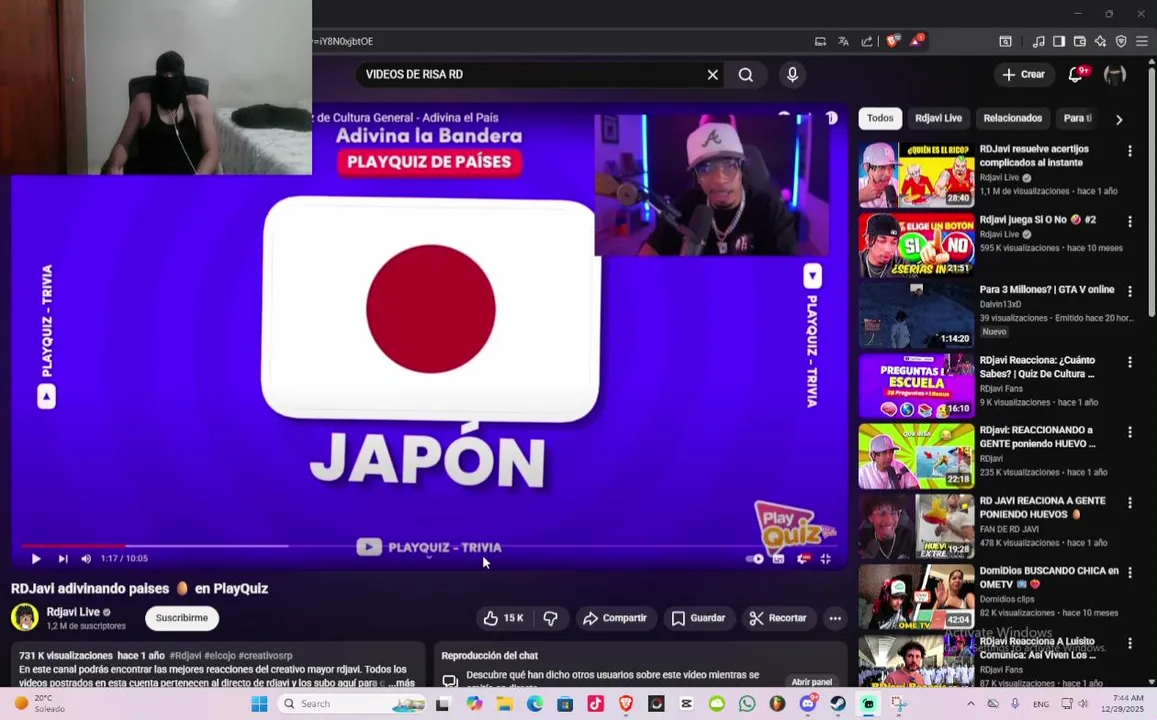Dislike the video with thumbs down

(550, 618)
